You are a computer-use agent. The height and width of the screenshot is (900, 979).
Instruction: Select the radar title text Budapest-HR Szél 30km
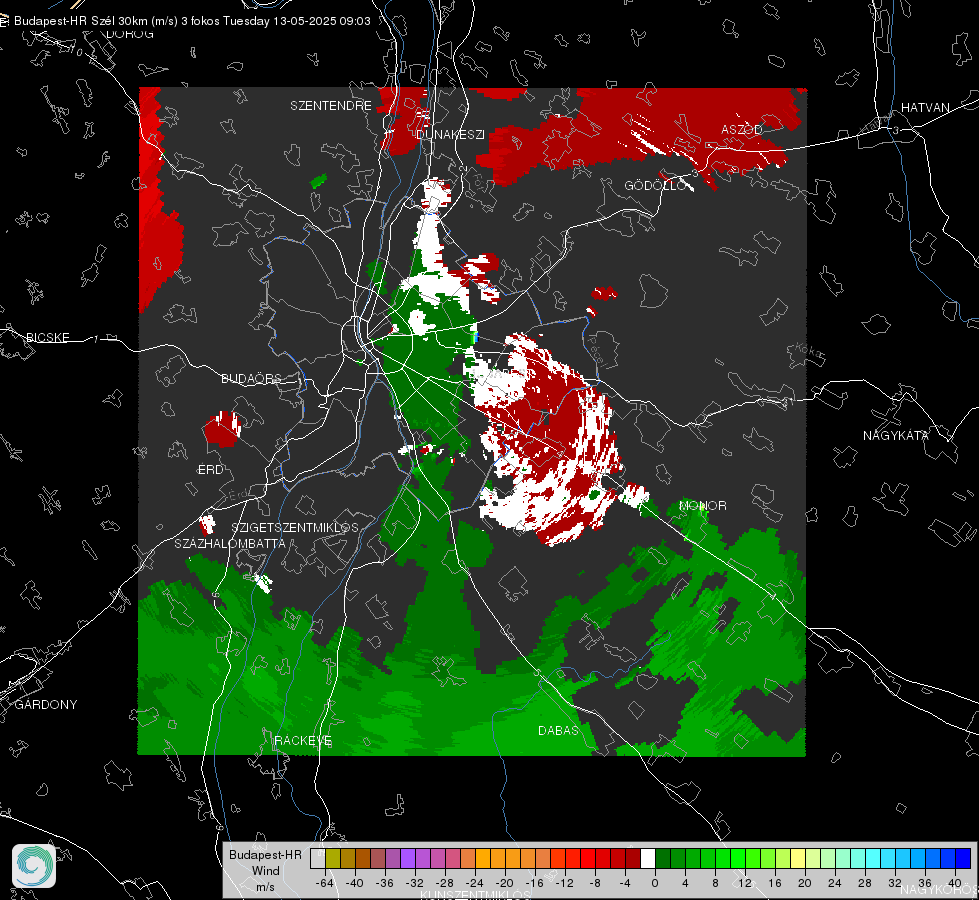81,21
